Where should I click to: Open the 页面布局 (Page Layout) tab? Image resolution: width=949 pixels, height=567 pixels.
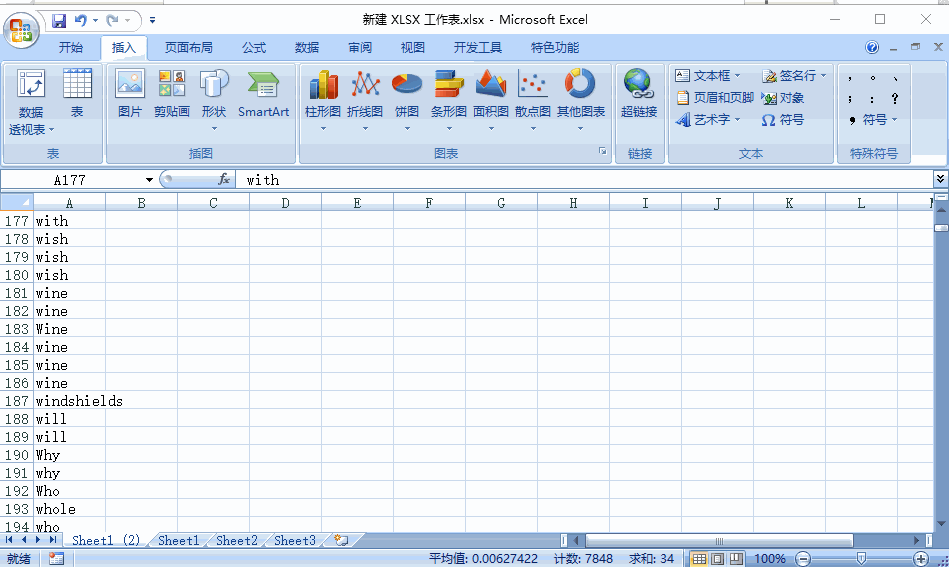click(188, 47)
